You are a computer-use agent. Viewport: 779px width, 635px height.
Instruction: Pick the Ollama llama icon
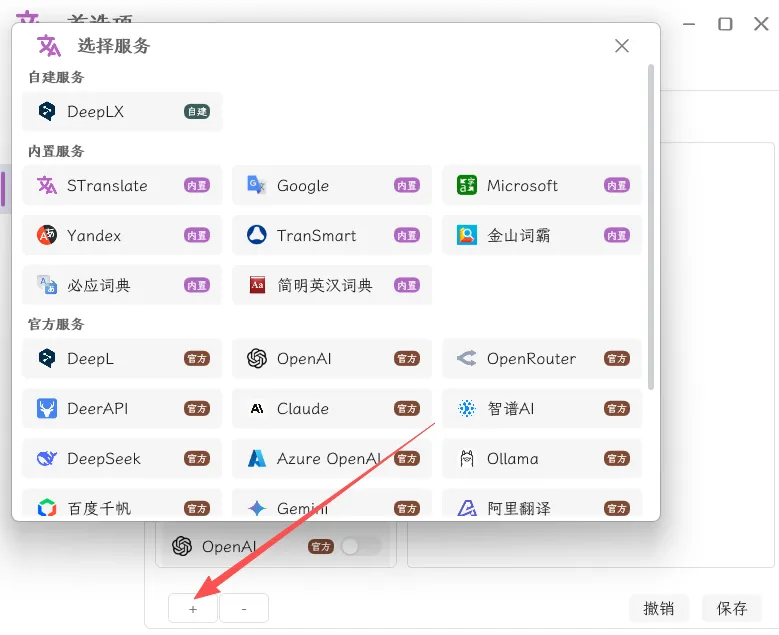pyautogui.click(x=467, y=458)
